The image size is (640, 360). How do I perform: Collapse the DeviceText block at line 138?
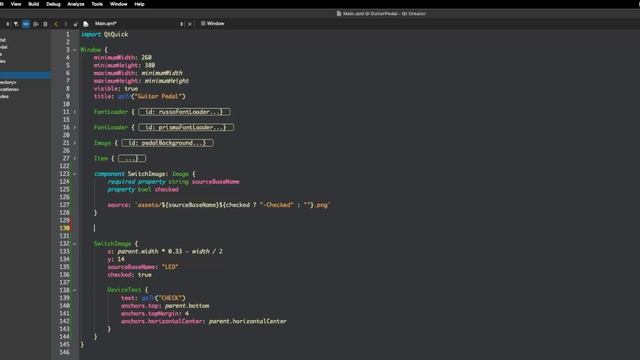(x=75, y=290)
